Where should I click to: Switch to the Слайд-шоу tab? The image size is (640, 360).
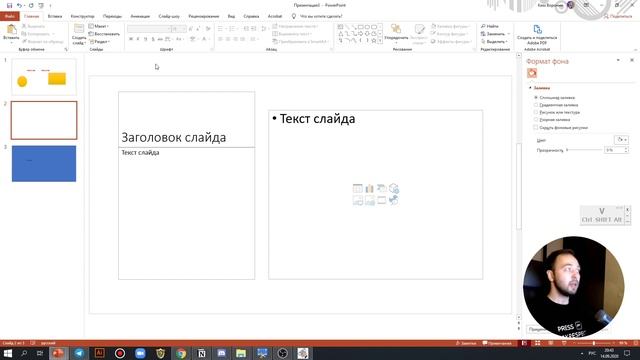pos(169,16)
